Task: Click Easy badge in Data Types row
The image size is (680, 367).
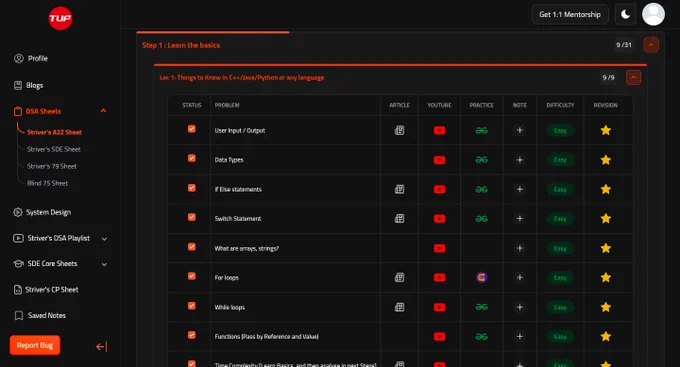Action: [560, 160]
